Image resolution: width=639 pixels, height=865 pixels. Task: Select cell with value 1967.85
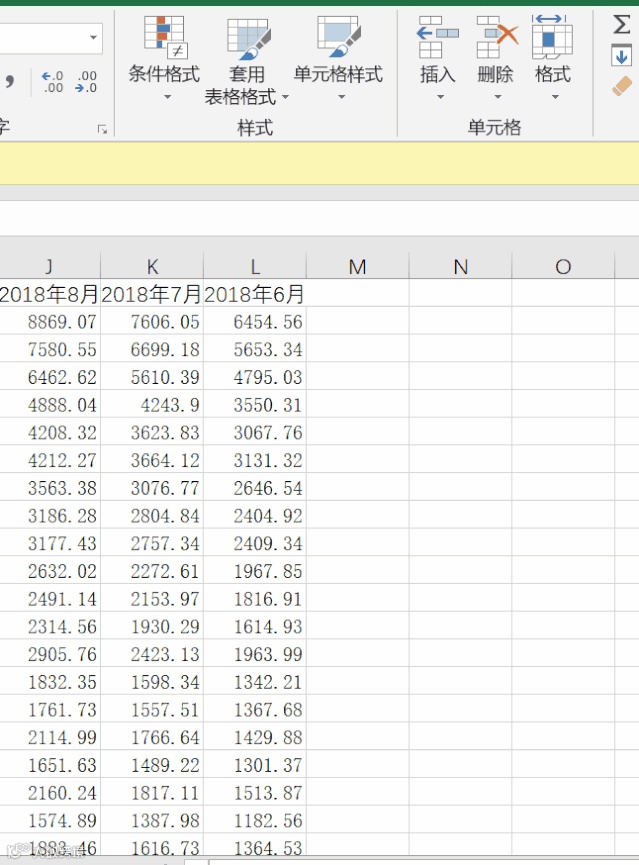point(255,571)
